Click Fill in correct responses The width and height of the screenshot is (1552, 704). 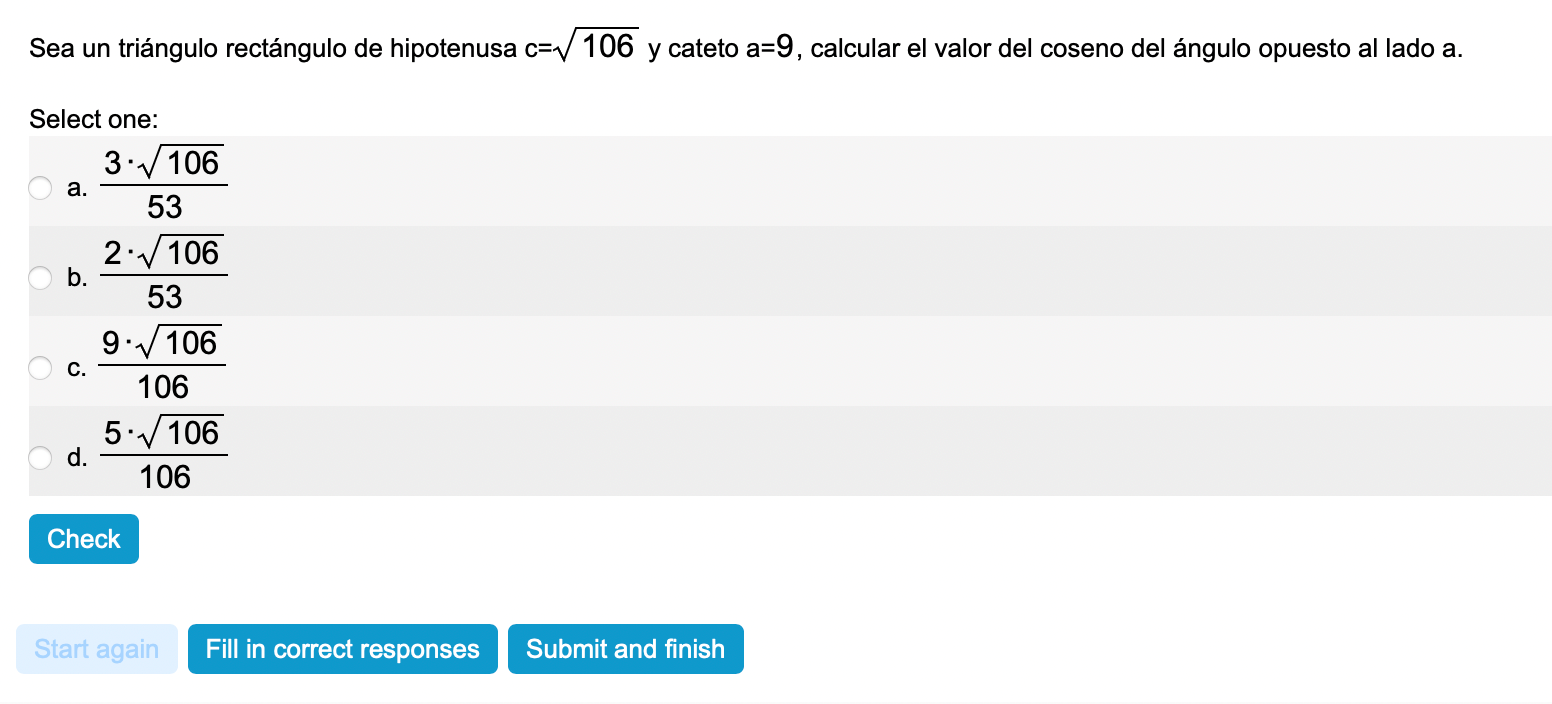pyautogui.click(x=342, y=649)
